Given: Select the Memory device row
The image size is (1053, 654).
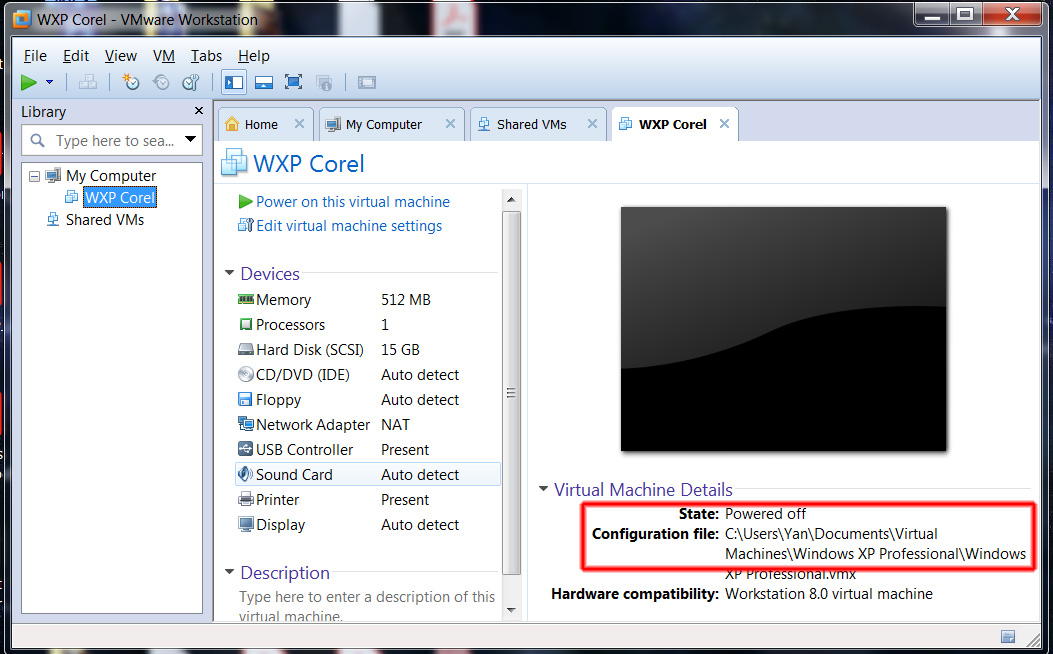Looking at the screenshot, I should (x=367, y=299).
